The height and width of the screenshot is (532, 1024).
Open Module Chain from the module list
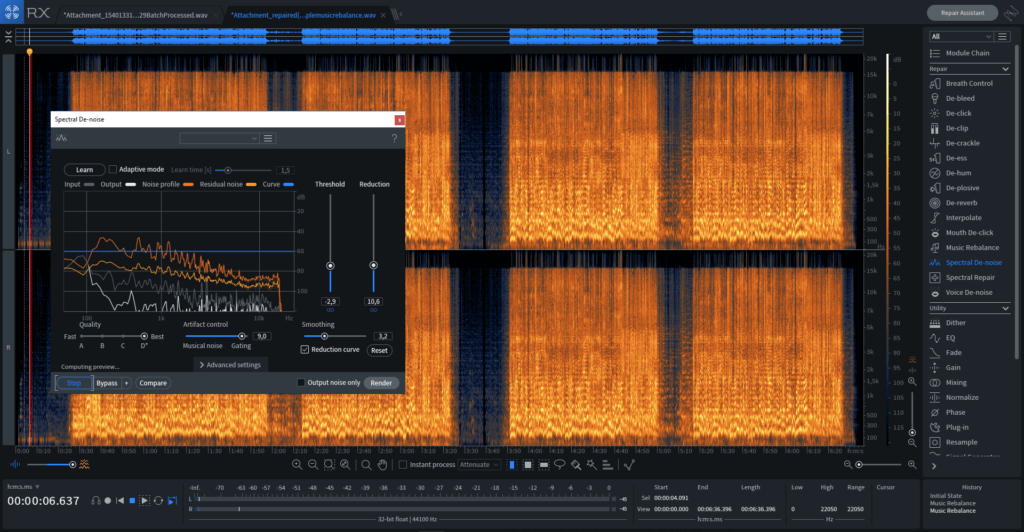pyautogui.click(x=960, y=54)
